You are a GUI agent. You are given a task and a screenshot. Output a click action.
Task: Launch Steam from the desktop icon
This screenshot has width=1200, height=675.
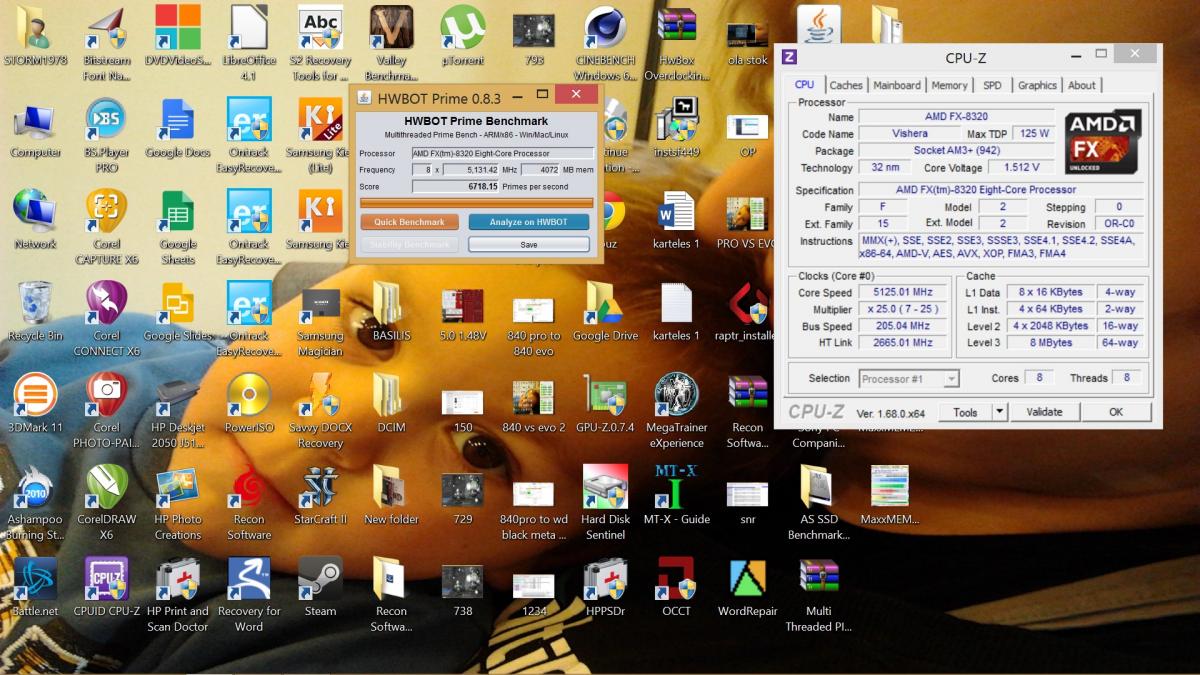pos(320,579)
